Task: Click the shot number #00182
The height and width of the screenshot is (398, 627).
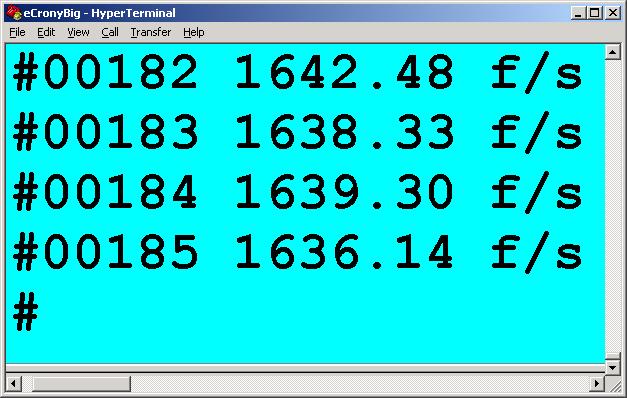Action: (105, 72)
